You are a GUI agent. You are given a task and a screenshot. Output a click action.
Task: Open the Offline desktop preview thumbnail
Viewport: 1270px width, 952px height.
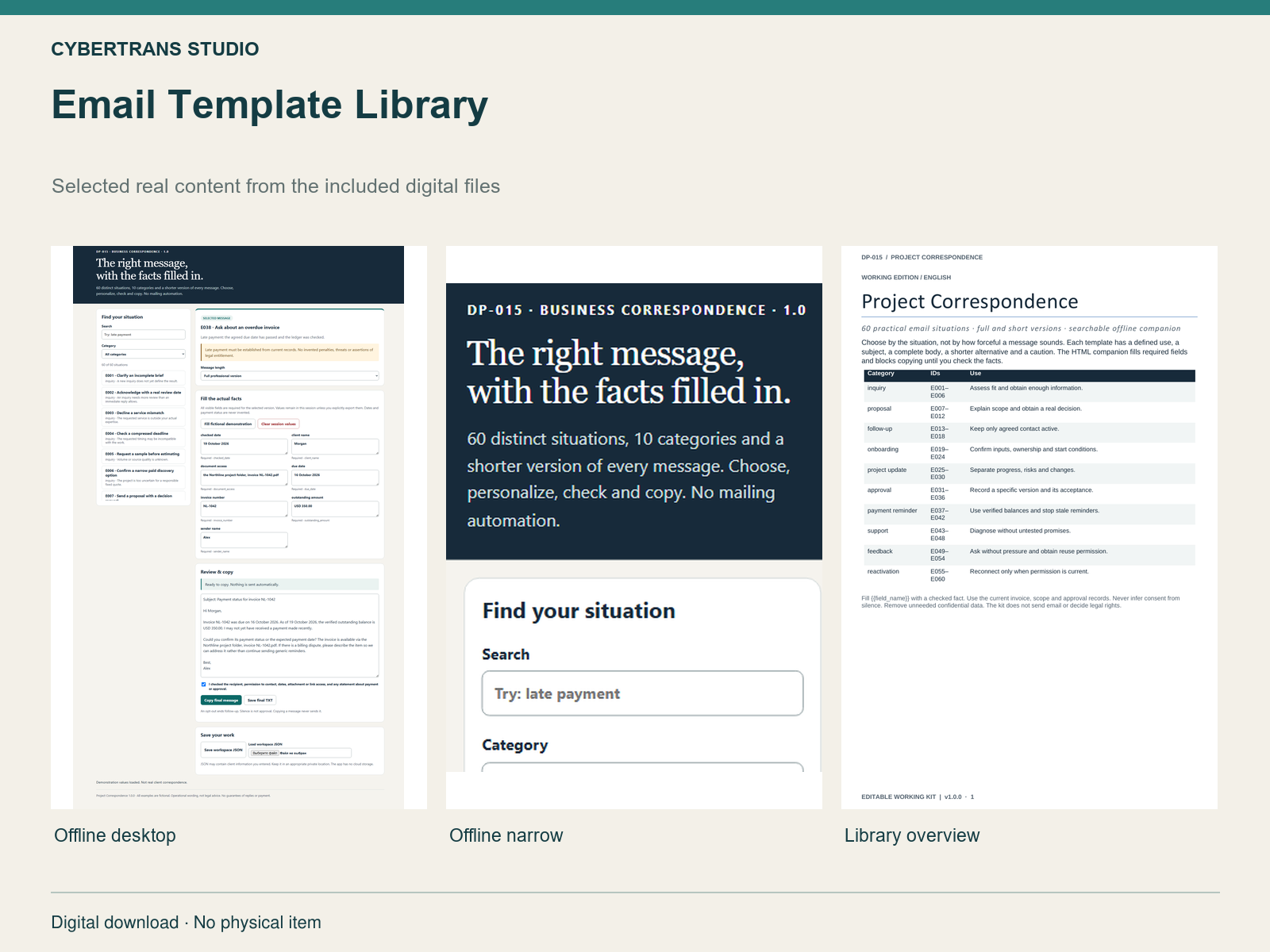click(x=239, y=528)
